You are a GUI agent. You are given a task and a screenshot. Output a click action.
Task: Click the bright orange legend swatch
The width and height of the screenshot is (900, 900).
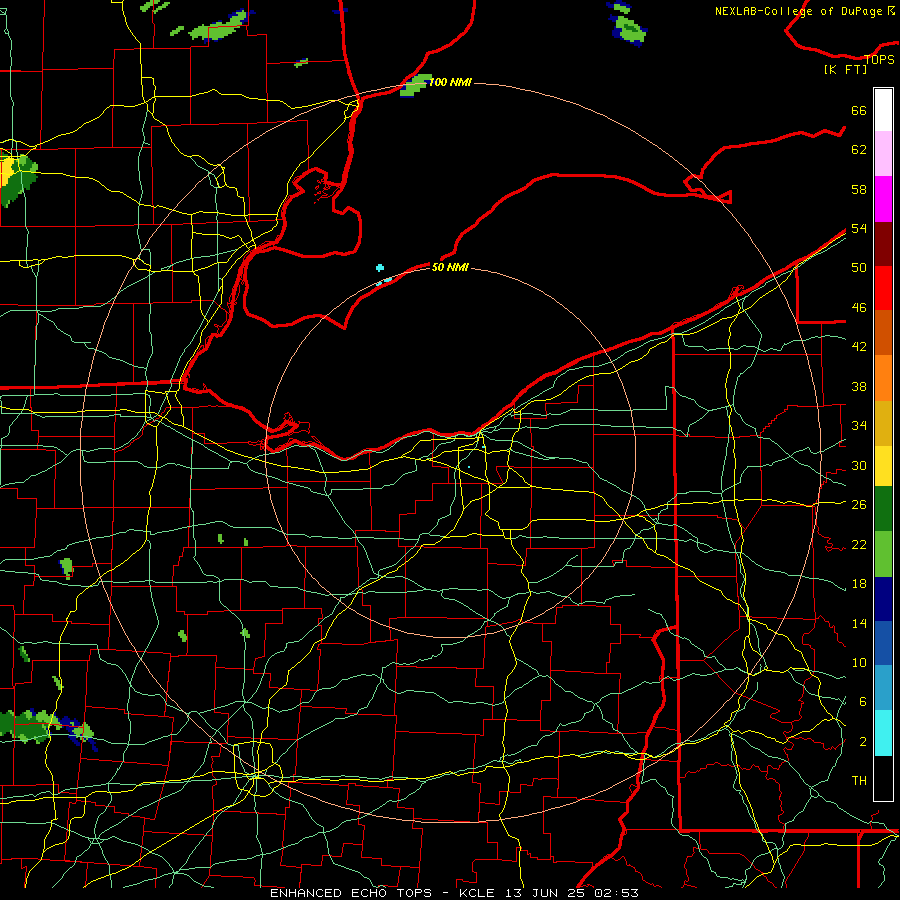883,378
